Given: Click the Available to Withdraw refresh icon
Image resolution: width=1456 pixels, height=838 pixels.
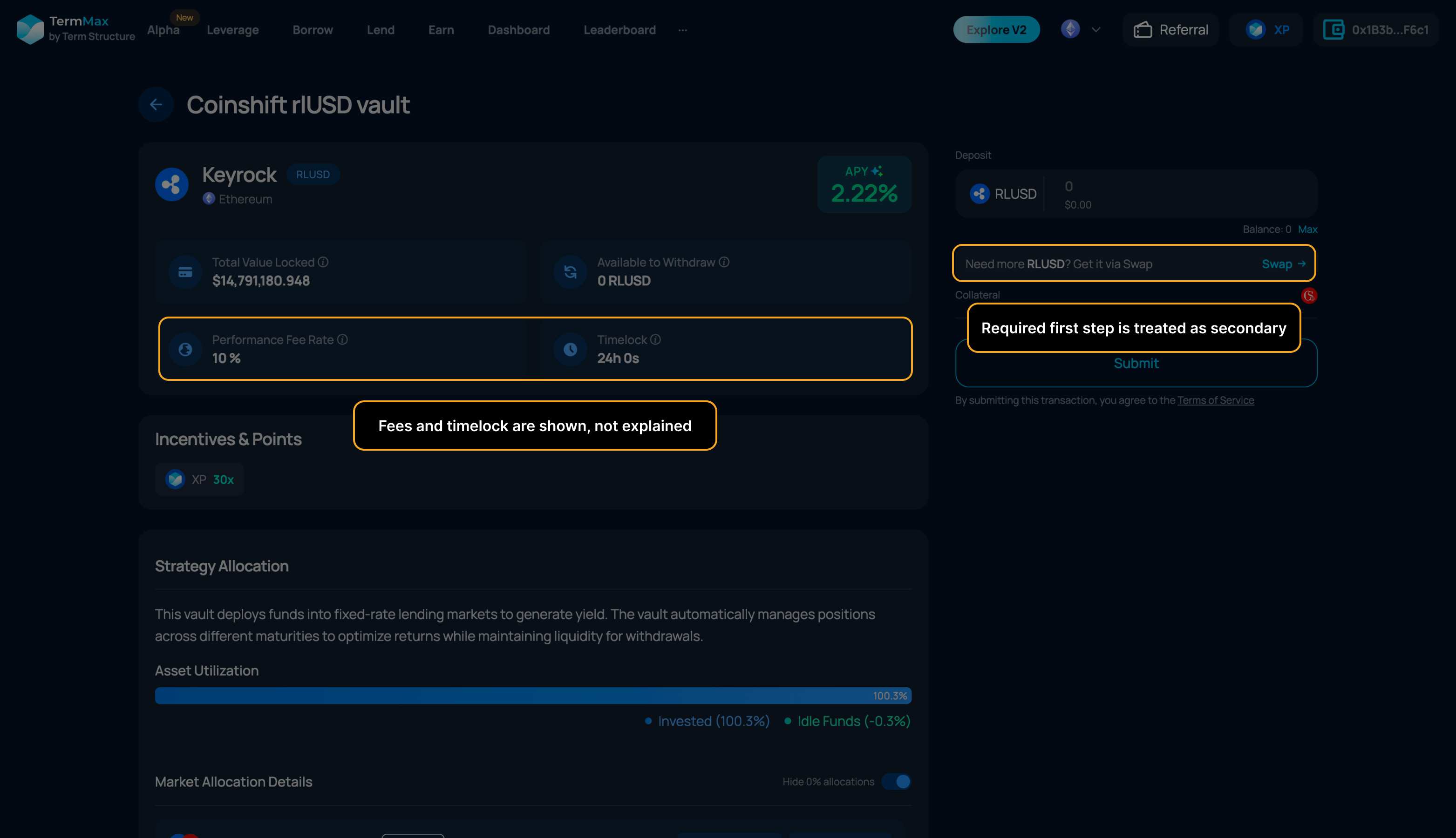Looking at the screenshot, I should [x=571, y=272].
